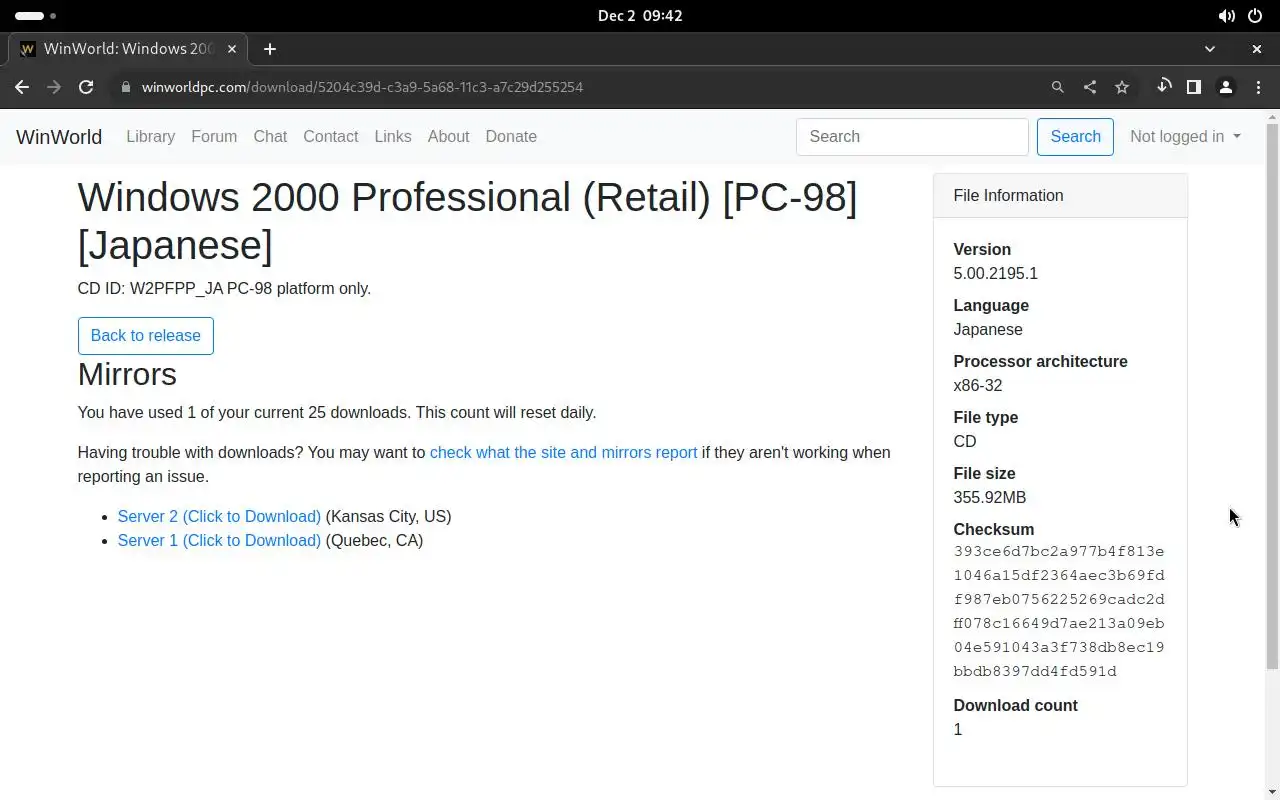Click the x86-32 architecture value
The image size is (1280, 800).
click(978, 386)
